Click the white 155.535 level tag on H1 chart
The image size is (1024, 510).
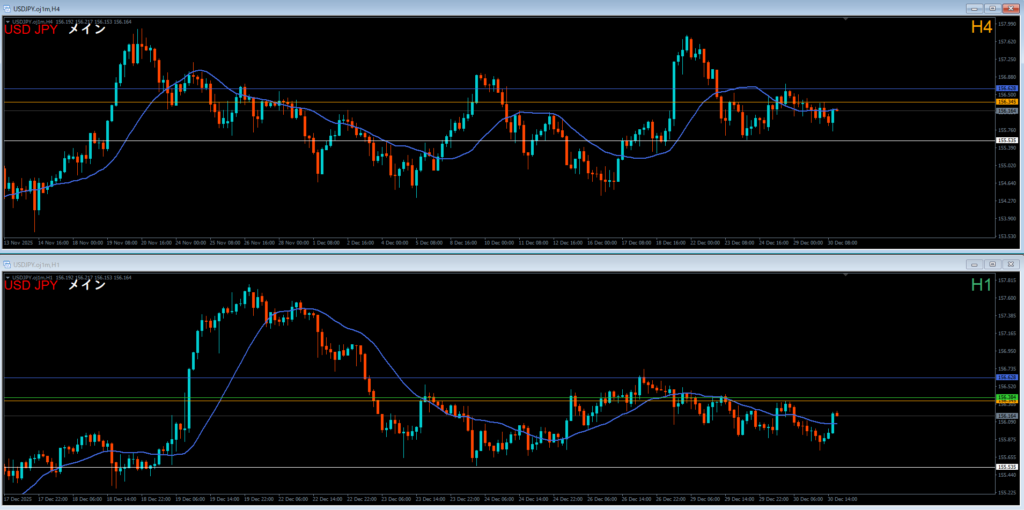(x=1007, y=467)
